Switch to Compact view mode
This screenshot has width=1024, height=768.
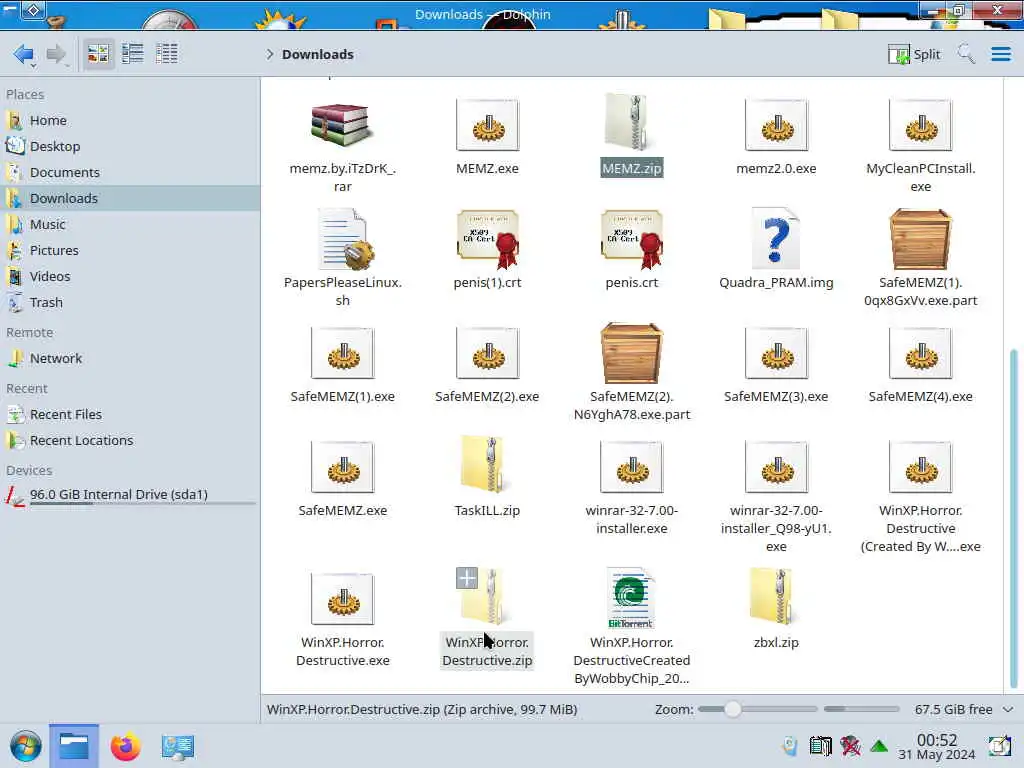(x=133, y=54)
